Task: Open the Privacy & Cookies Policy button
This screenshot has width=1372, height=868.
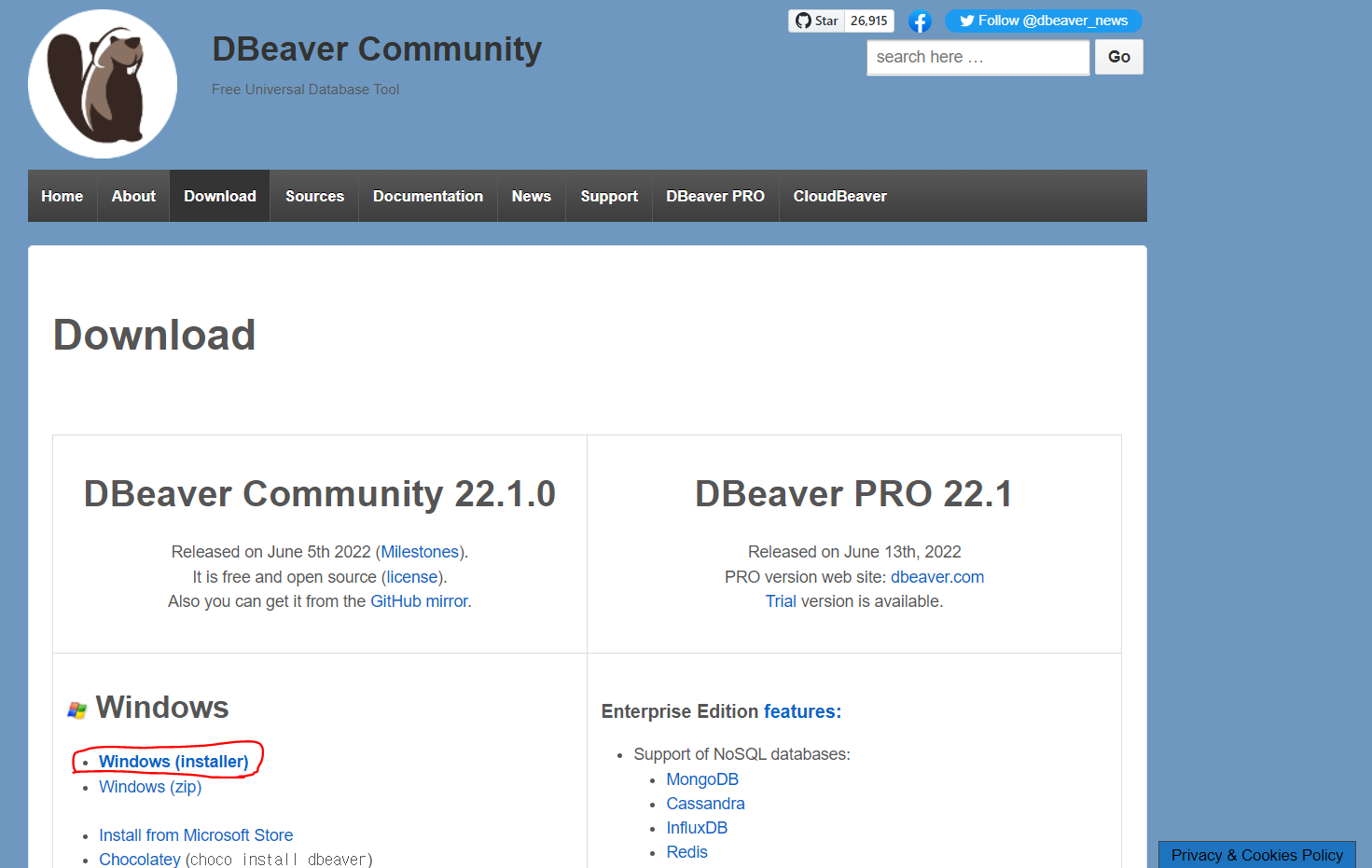Action: [1257, 855]
